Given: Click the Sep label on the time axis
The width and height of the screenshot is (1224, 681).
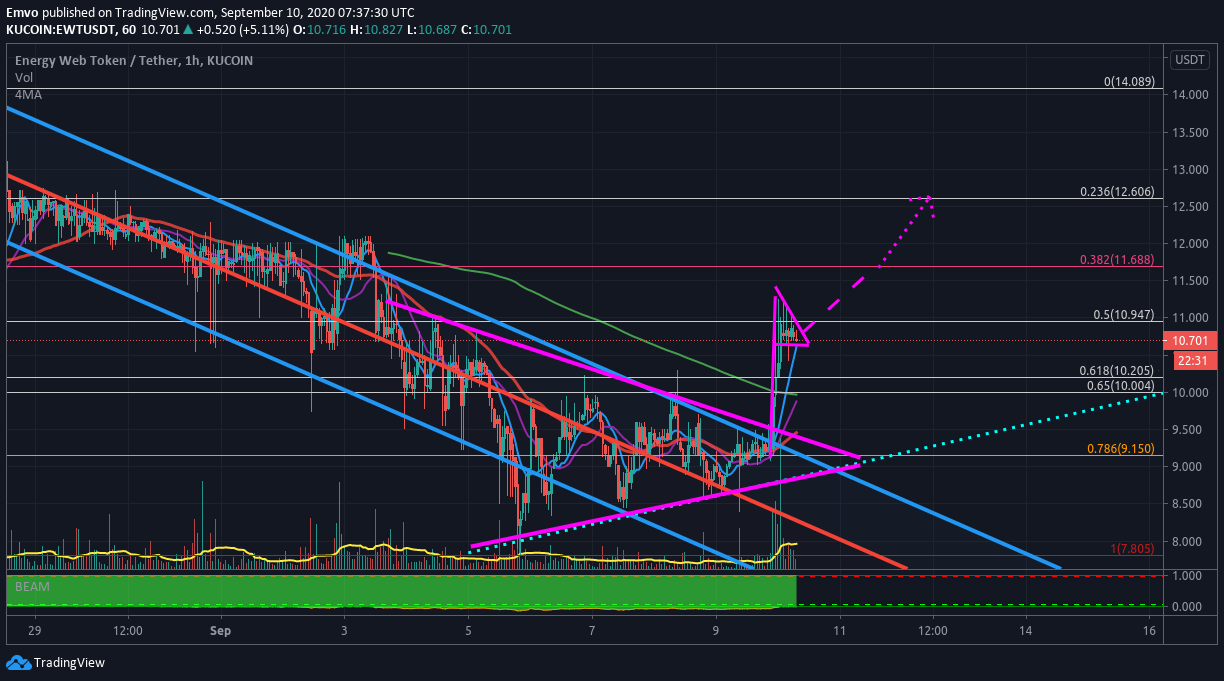Looking at the screenshot, I should point(221,631).
